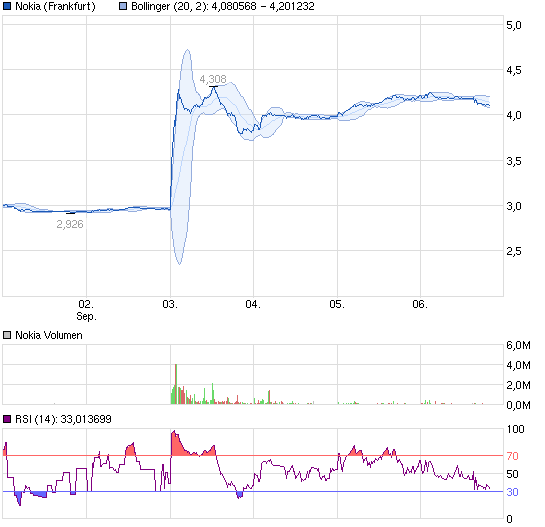The width and height of the screenshot is (545, 527).
Task: Click the 3,0 price axis value
Action: (514, 206)
